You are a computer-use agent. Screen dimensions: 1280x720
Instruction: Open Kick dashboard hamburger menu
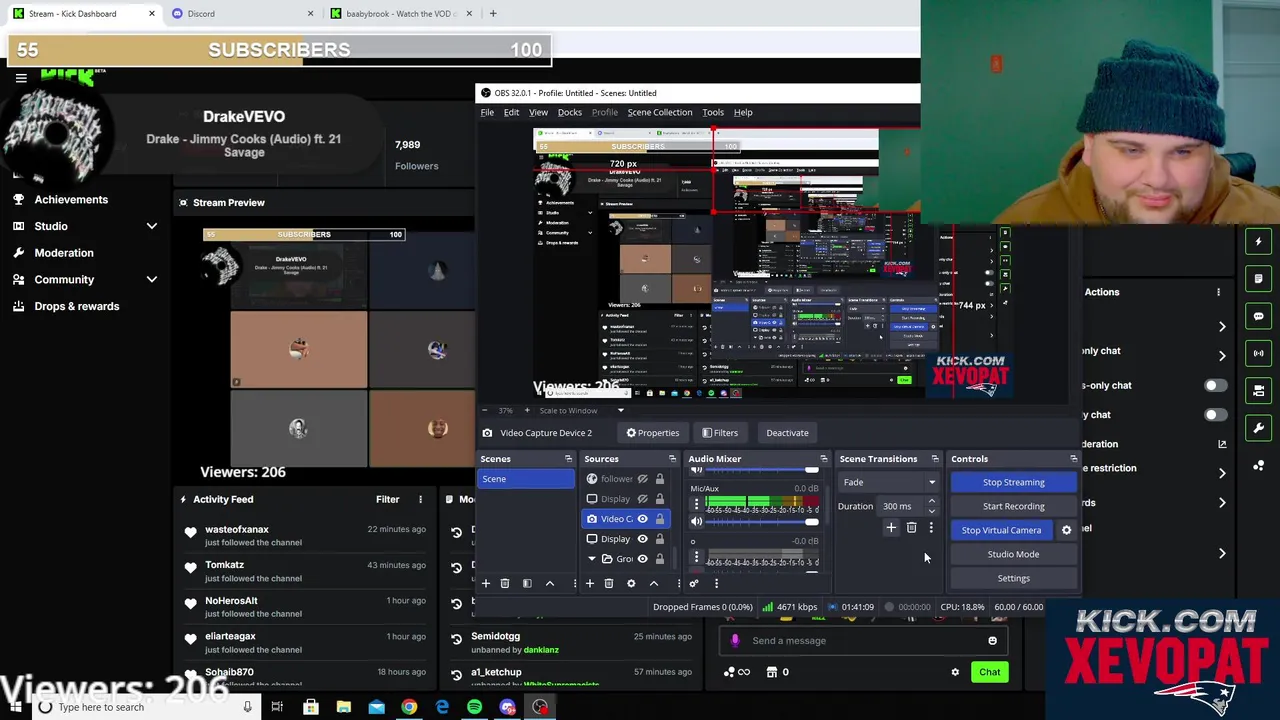(21, 78)
